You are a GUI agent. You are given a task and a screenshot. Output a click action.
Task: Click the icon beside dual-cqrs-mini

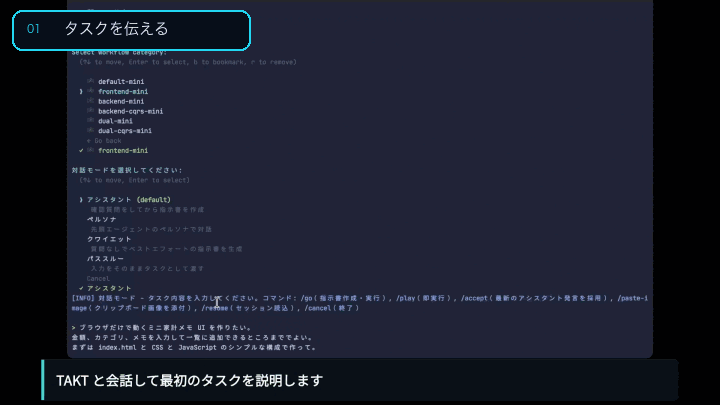click(x=90, y=130)
